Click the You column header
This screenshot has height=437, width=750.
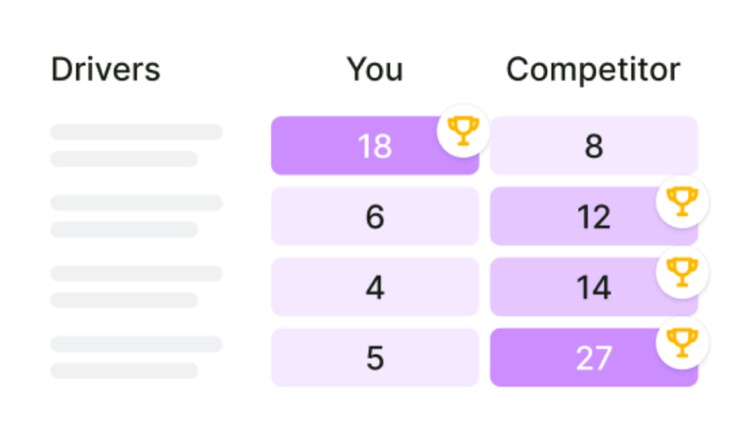point(375,69)
